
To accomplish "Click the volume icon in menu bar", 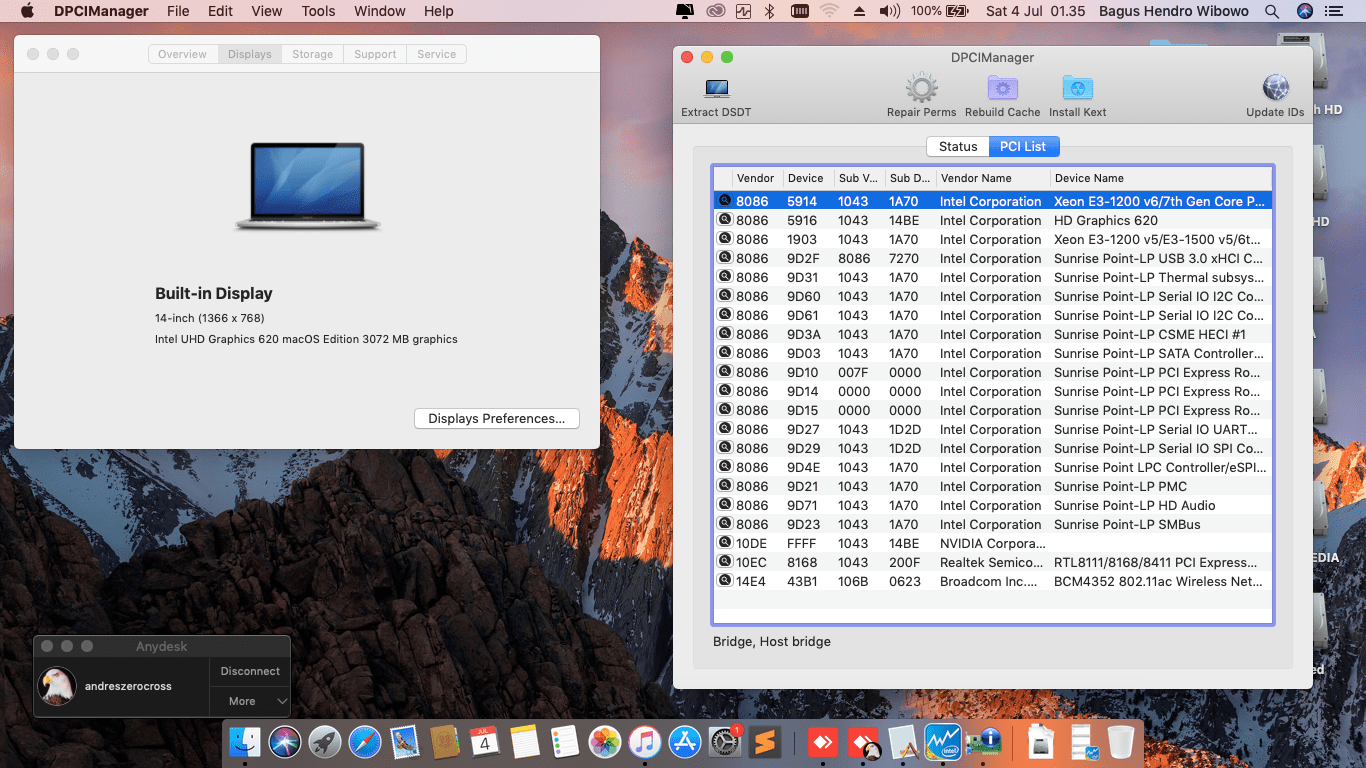I will tap(889, 11).
